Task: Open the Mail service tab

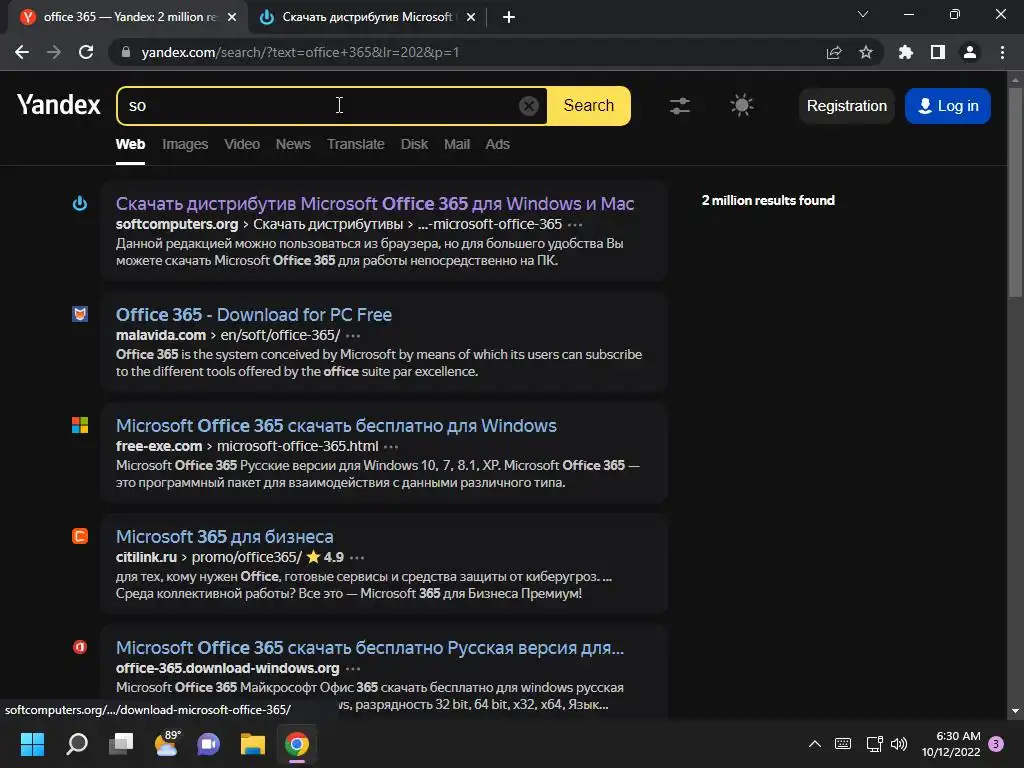Action: click(456, 144)
